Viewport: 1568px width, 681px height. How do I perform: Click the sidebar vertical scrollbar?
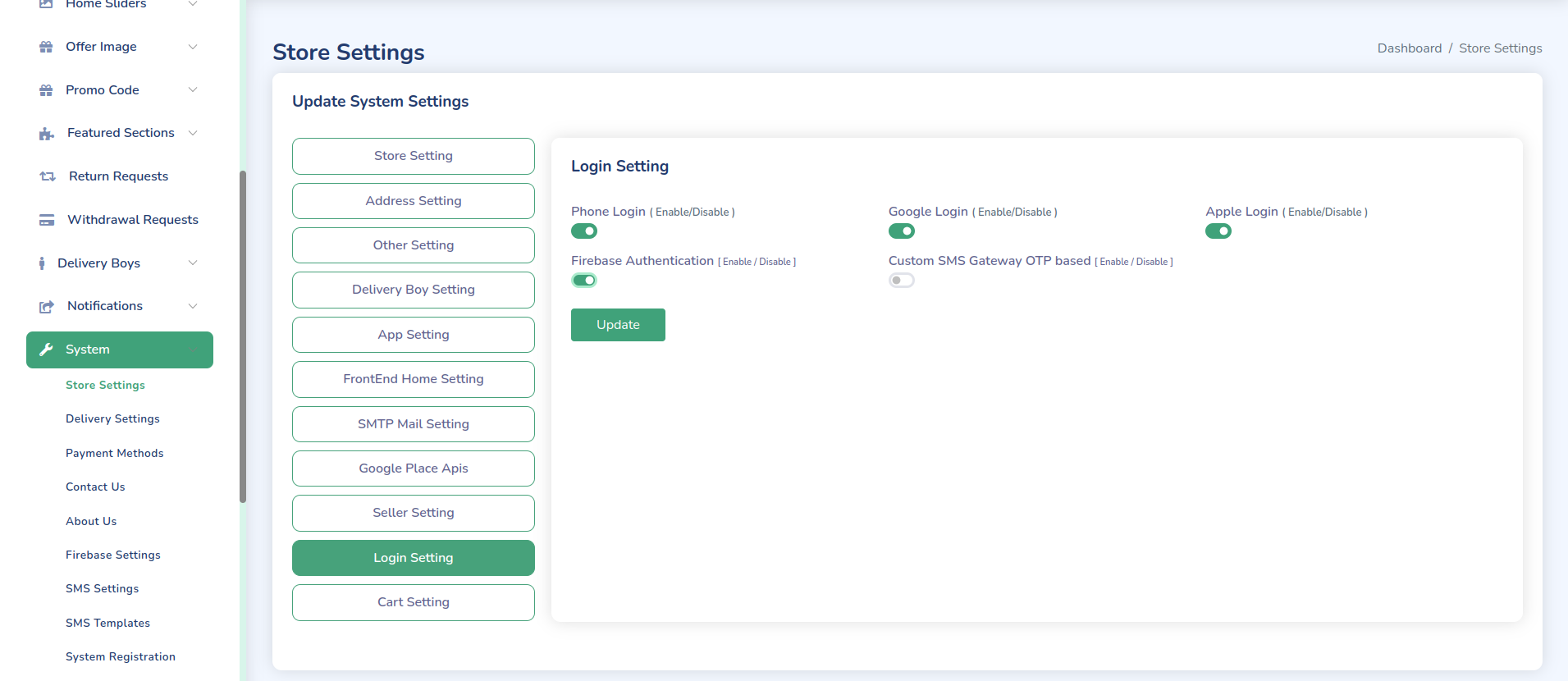pos(243,336)
